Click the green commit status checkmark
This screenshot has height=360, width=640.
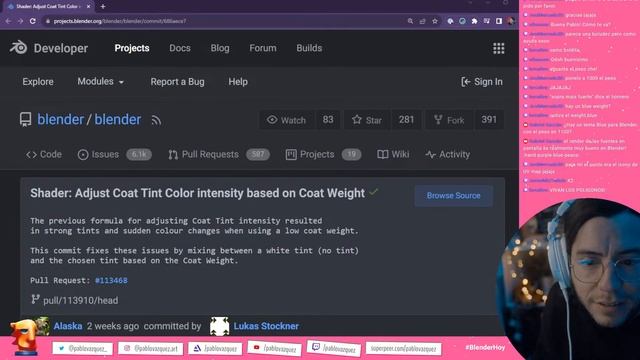point(373,192)
